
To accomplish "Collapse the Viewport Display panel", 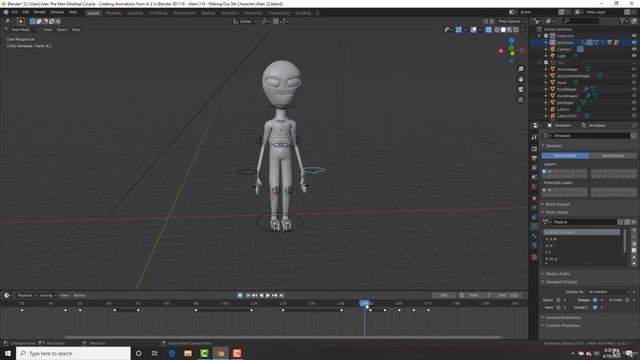I will [x=561, y=282].
